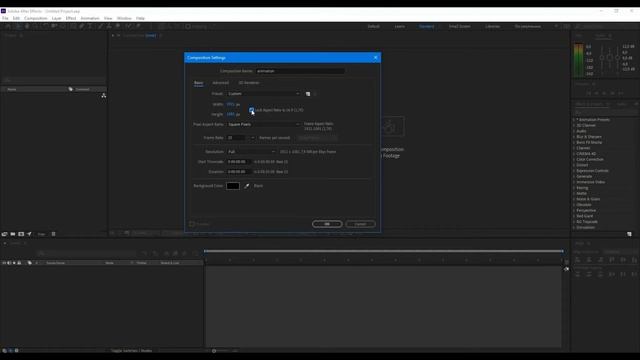Open the Animation menu

(90, 18)
